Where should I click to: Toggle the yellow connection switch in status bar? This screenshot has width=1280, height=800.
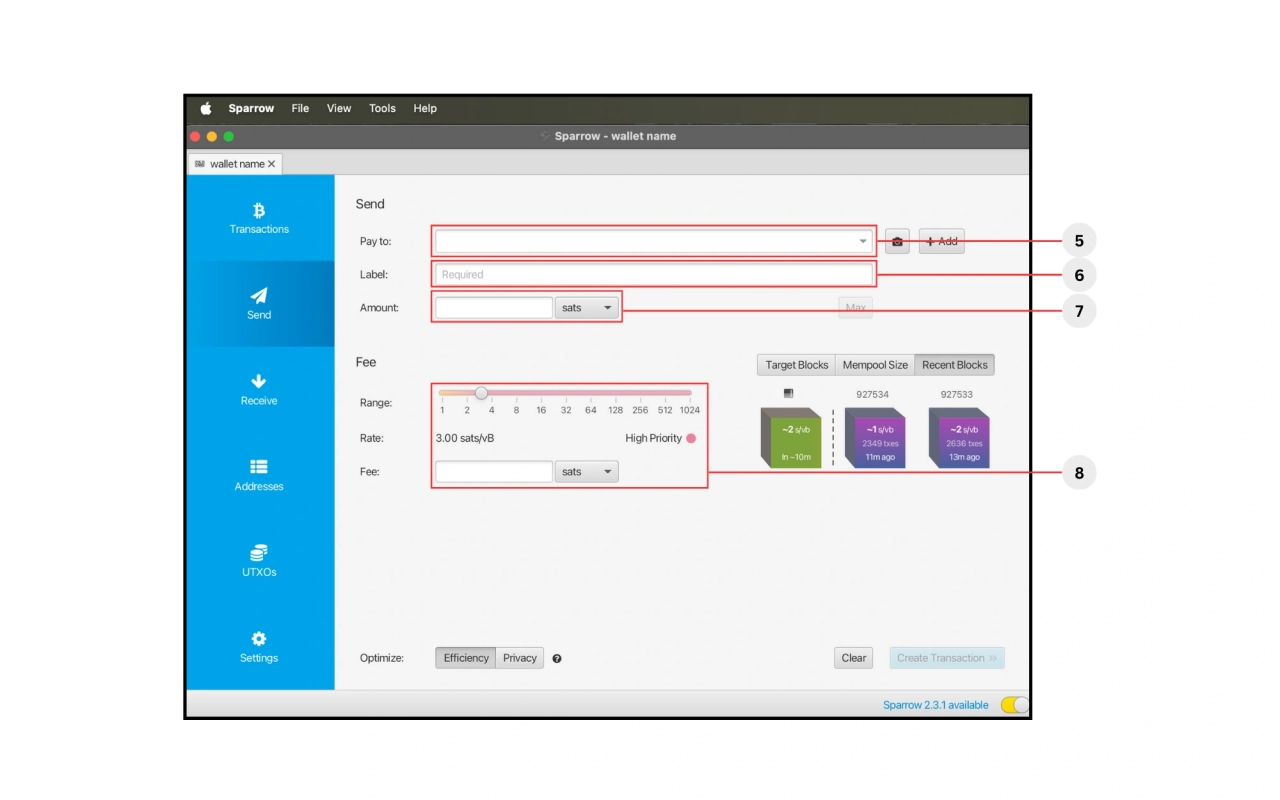pyautogui.click(x=1014, y=705)
